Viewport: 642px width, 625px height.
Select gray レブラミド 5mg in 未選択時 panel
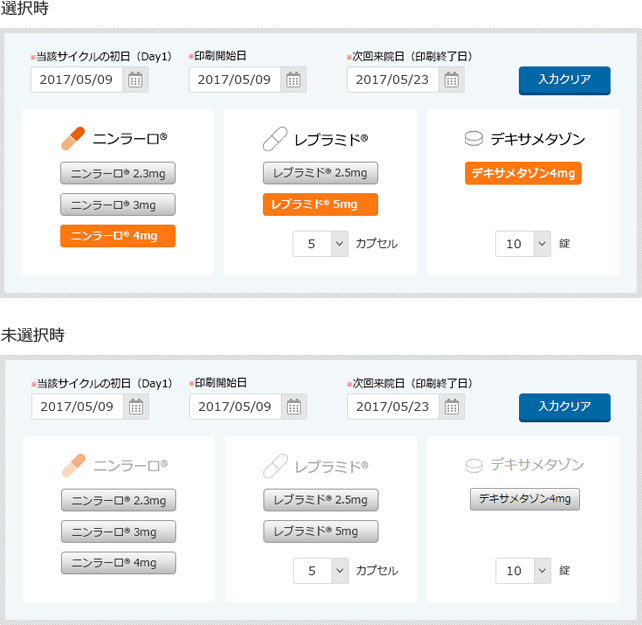(321, 531)
